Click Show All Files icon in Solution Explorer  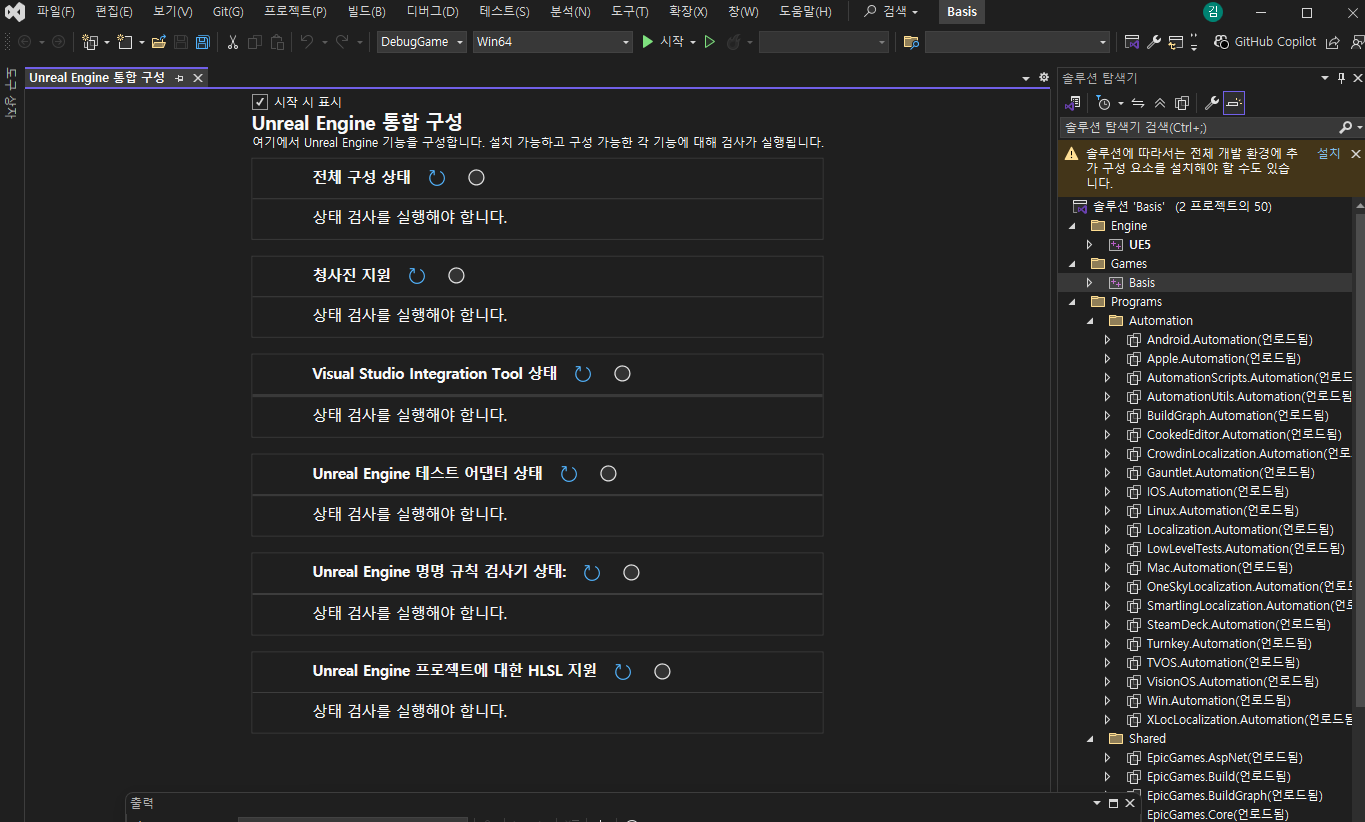point(1182,103)
